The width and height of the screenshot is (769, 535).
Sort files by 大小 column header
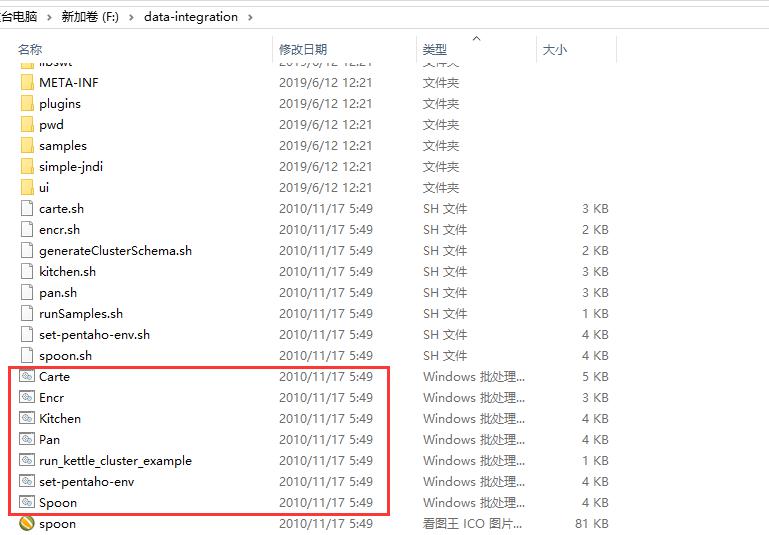pos(555,50)
